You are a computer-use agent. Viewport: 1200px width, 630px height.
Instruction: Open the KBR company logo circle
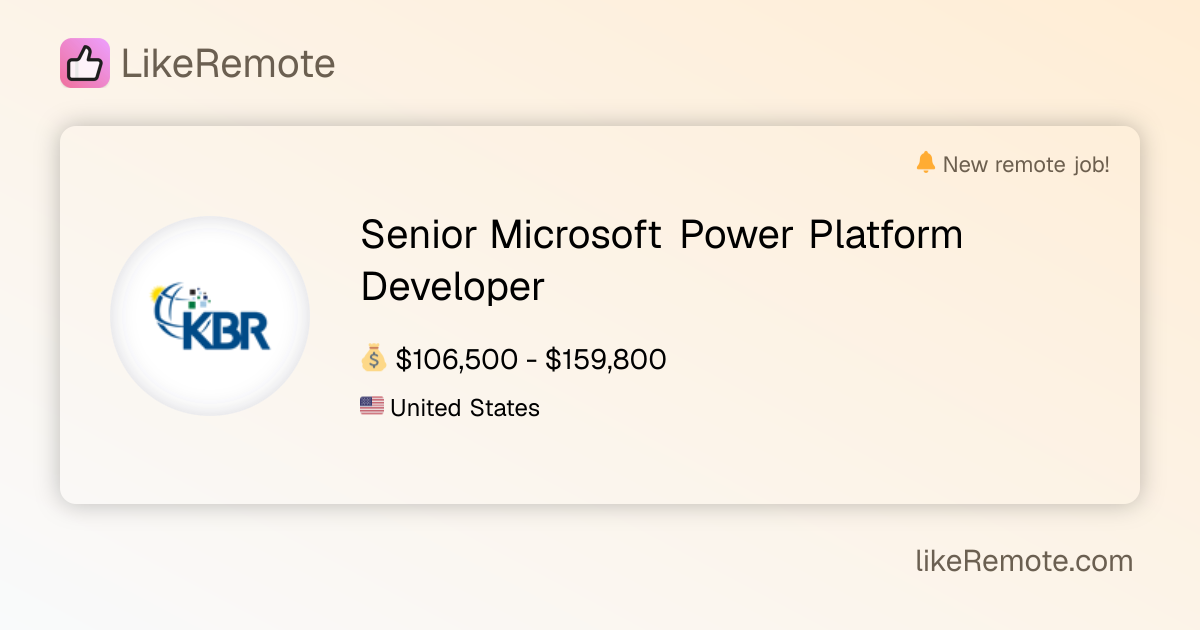pyautogui.click(x=210, y=316)
